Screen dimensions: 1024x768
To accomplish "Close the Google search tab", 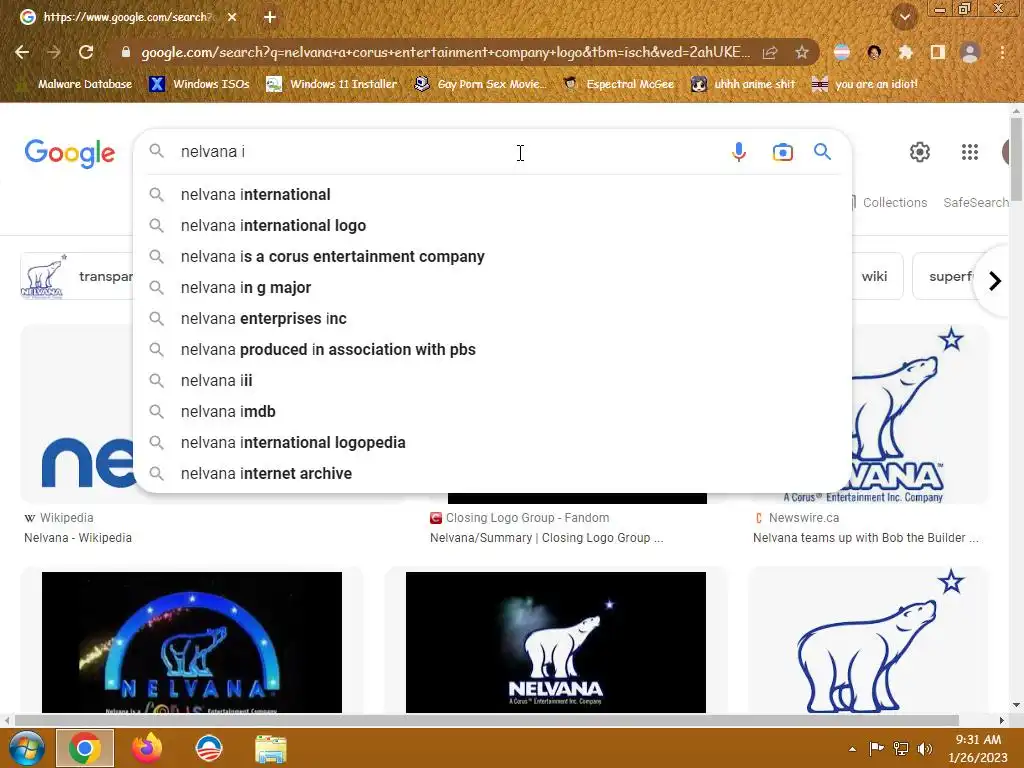I will click(232, 17).
